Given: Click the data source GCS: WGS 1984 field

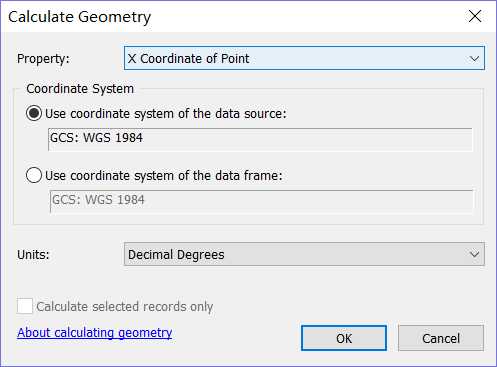Looking at the screenshot, I should (x=260, y=139).
